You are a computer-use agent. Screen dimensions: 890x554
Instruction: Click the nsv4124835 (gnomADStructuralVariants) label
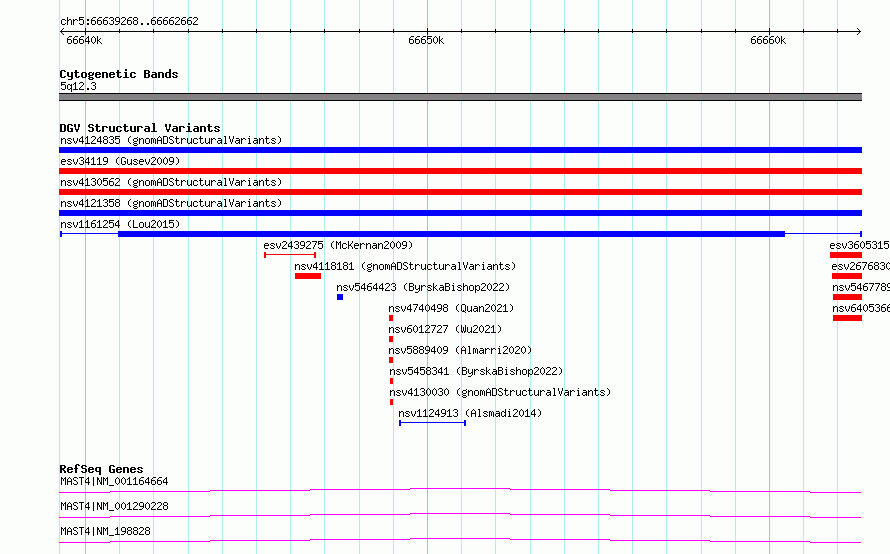coord(171,140)
